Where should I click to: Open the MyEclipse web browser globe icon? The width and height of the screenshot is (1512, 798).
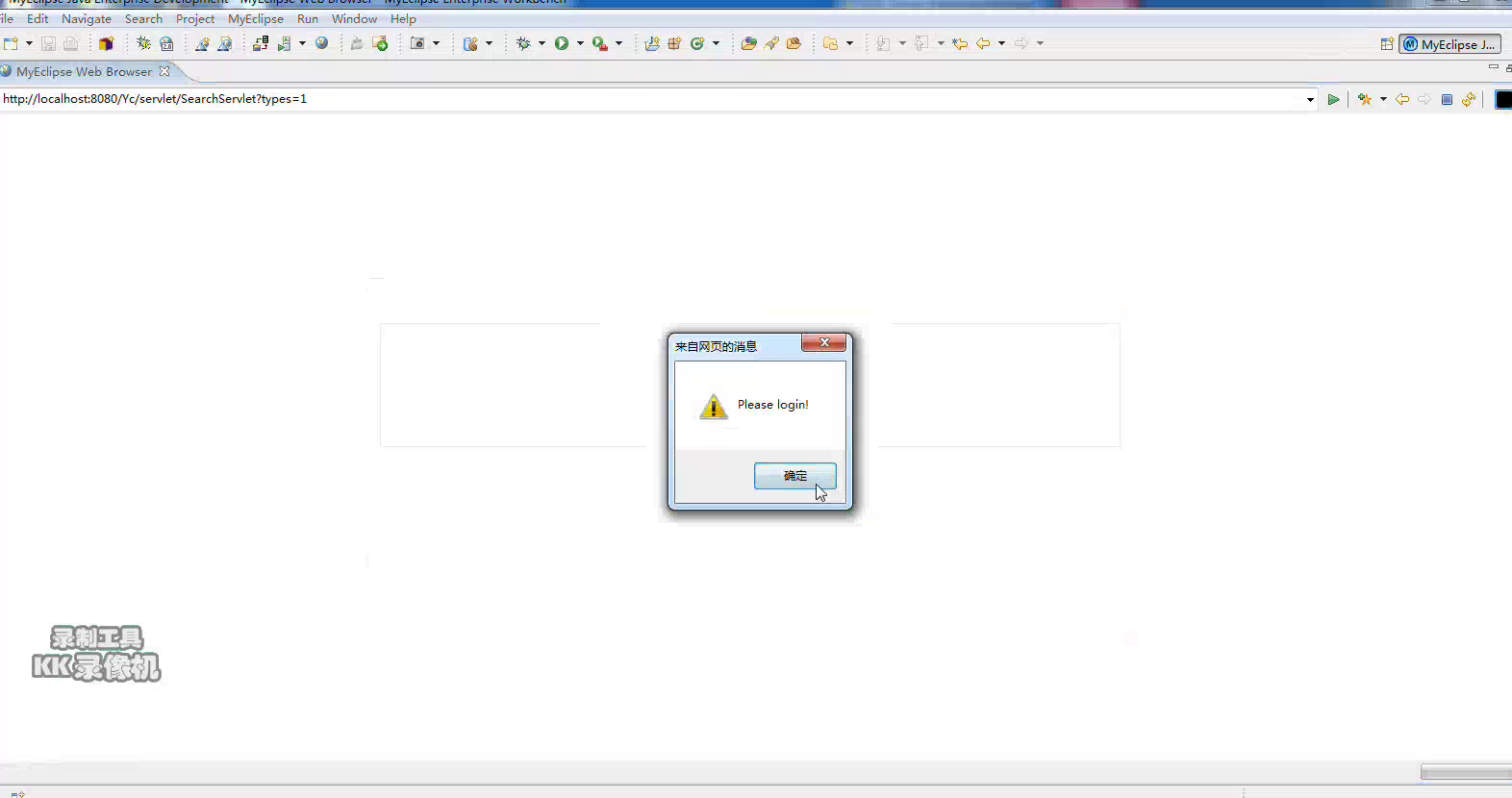[x=322, y=43]
